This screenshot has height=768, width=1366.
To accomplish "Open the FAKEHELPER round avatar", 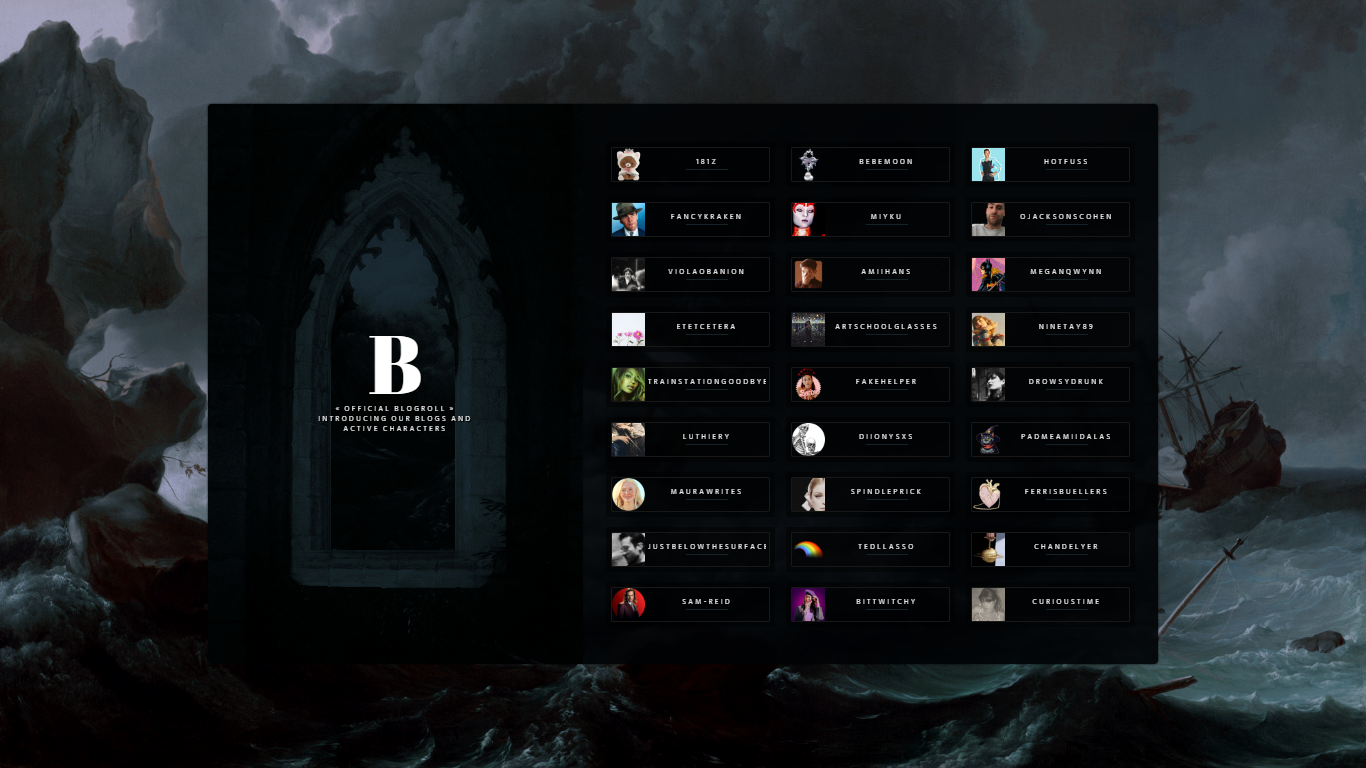I will pyautogui.click(x=808, y=384).
